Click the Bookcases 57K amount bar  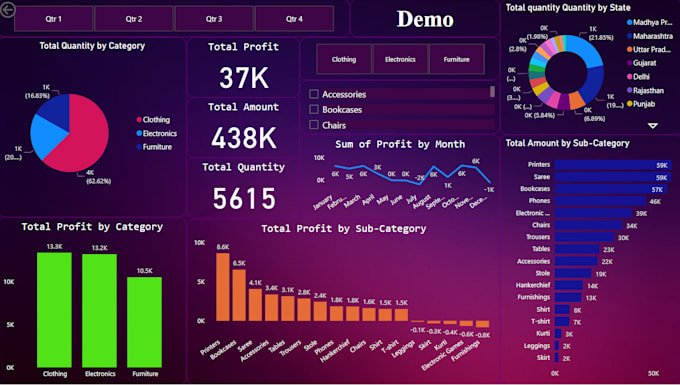tap(611, 189)
